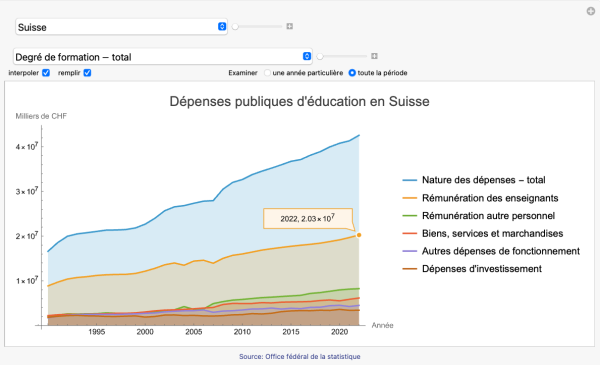Viewport: 600px width, 365px height.
Task: Open the Suisse region dropdown
Action: tap(121, 27)
